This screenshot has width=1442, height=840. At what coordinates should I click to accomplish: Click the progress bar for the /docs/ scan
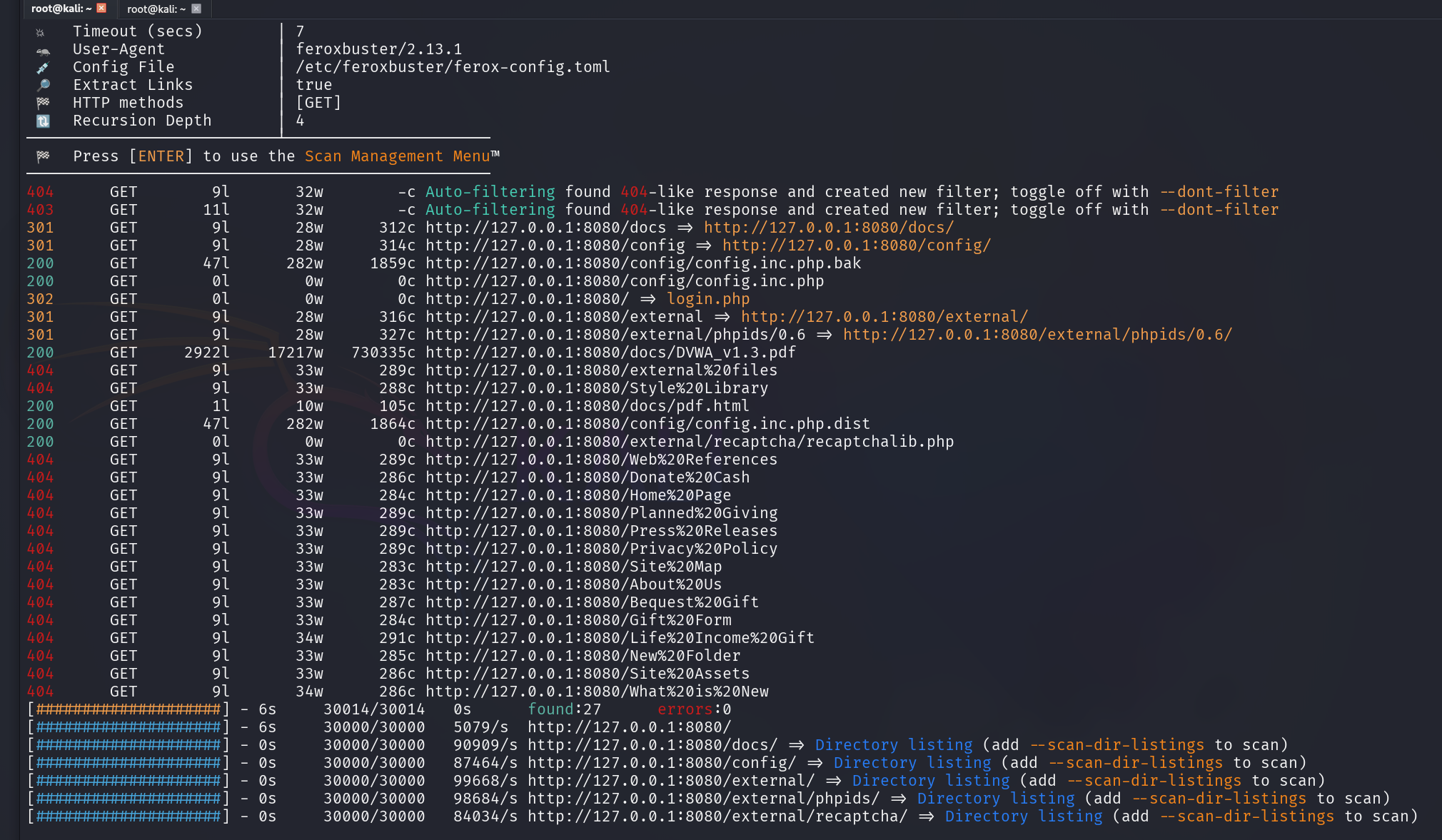[x=128, y=745]
